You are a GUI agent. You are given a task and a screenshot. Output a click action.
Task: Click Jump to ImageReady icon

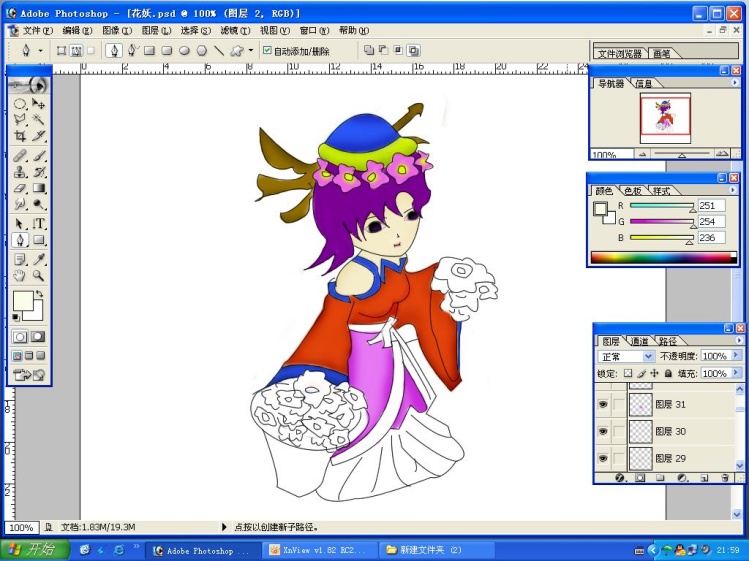29,375
